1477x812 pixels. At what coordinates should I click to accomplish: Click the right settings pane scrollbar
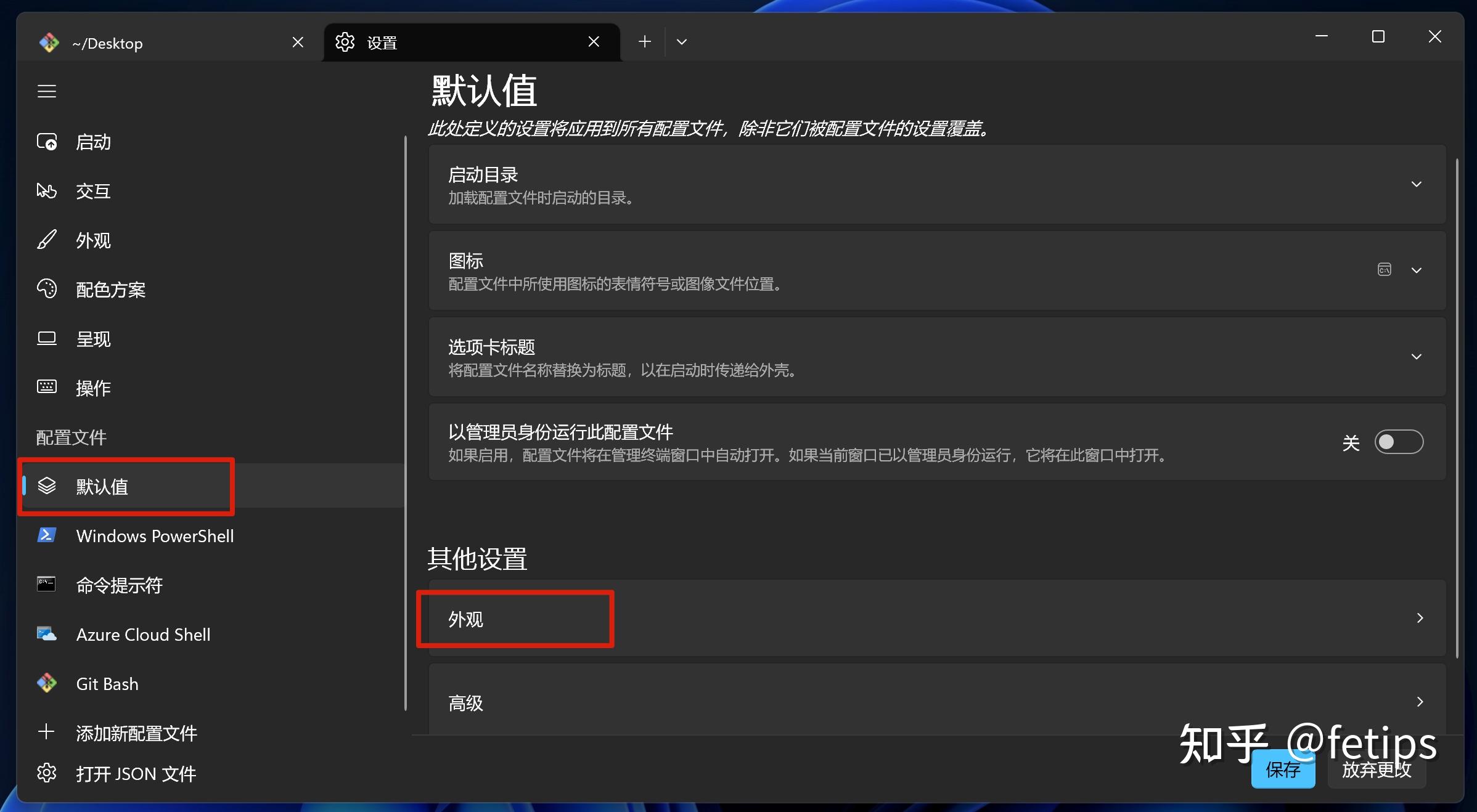1457,407
